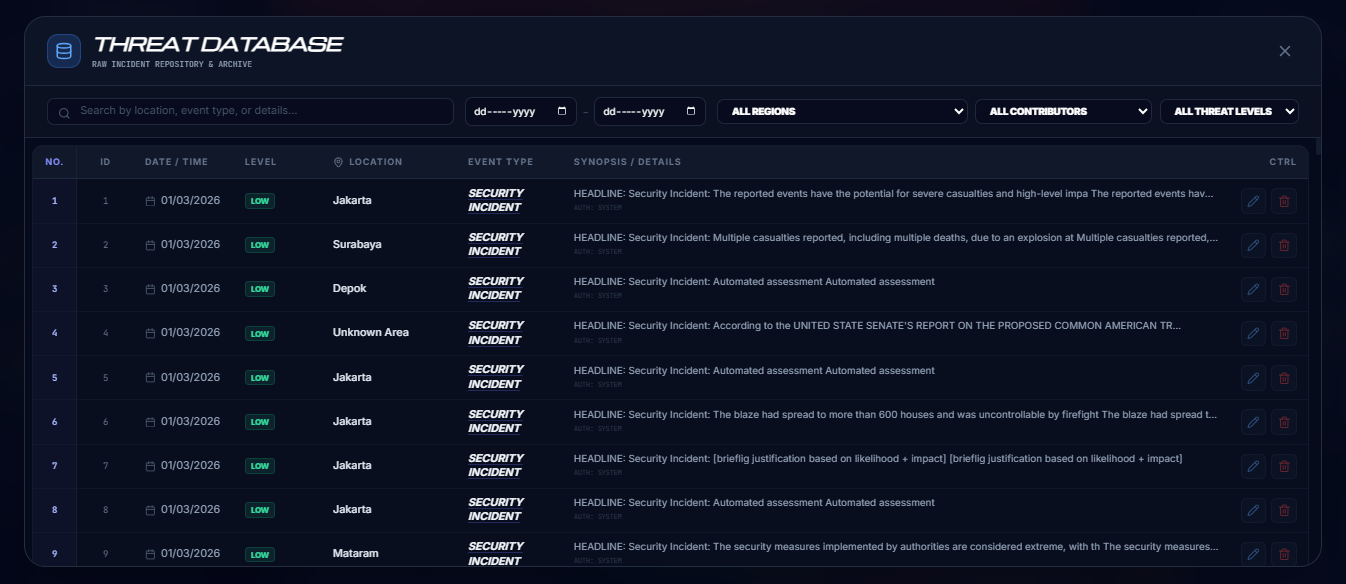Click the EVENT TYPE column header
This screenshot has width=1346, height=584.
coord(501,162)
